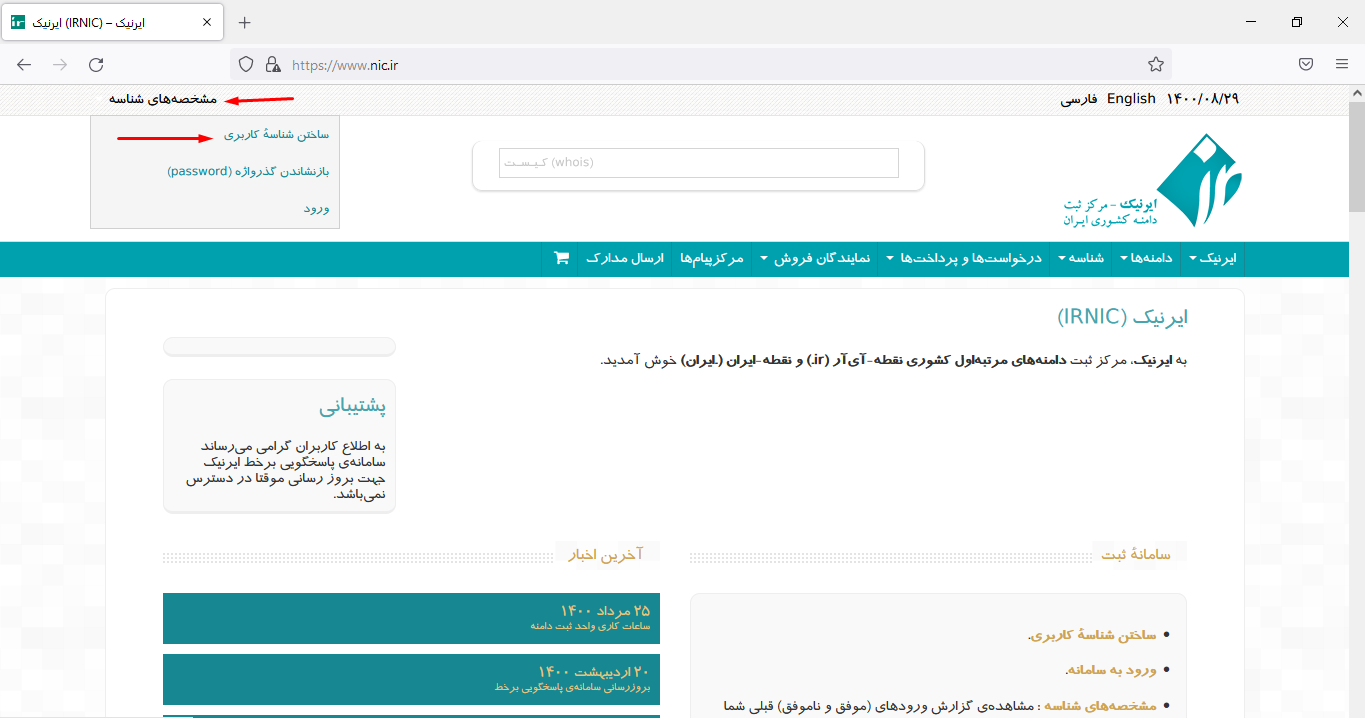Click the ایرنیک (IRNIC) page heading
Screen dimensions: 1365x718
tap(1122, 317)
